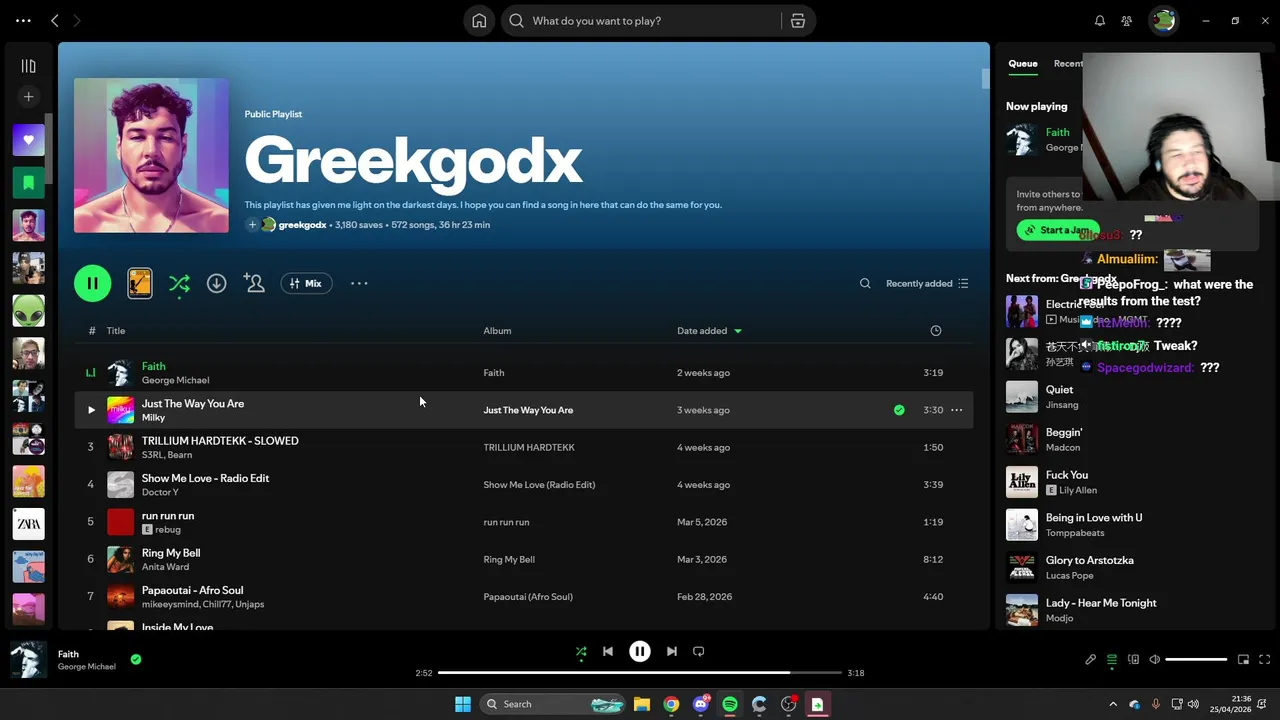Go back with the left arrow
The height and width of the screenshot is (720, 1280).
coord(55,21)
